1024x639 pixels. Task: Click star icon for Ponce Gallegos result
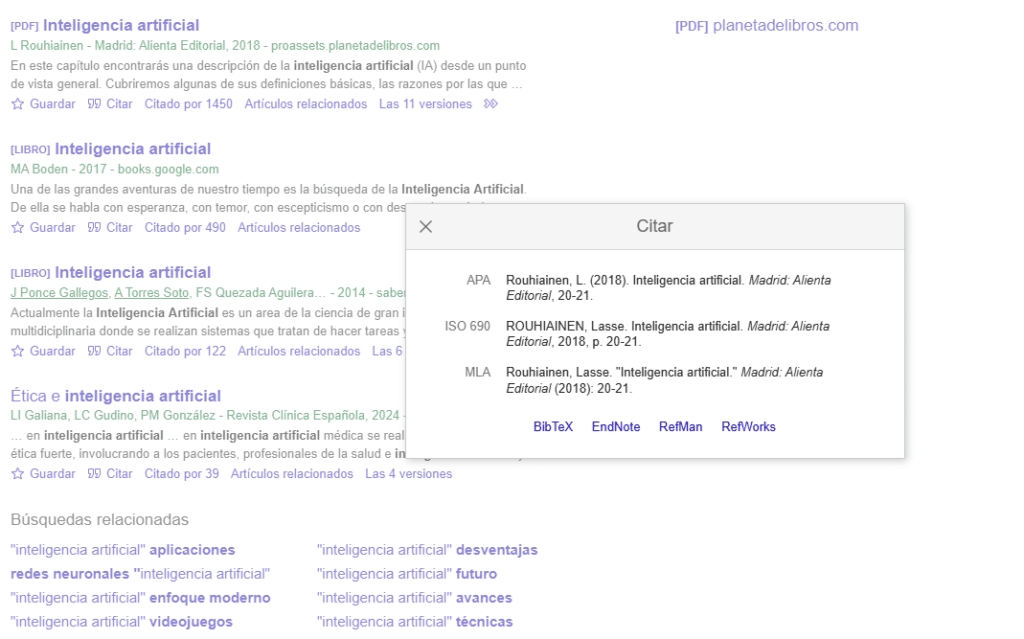point(18,351)
